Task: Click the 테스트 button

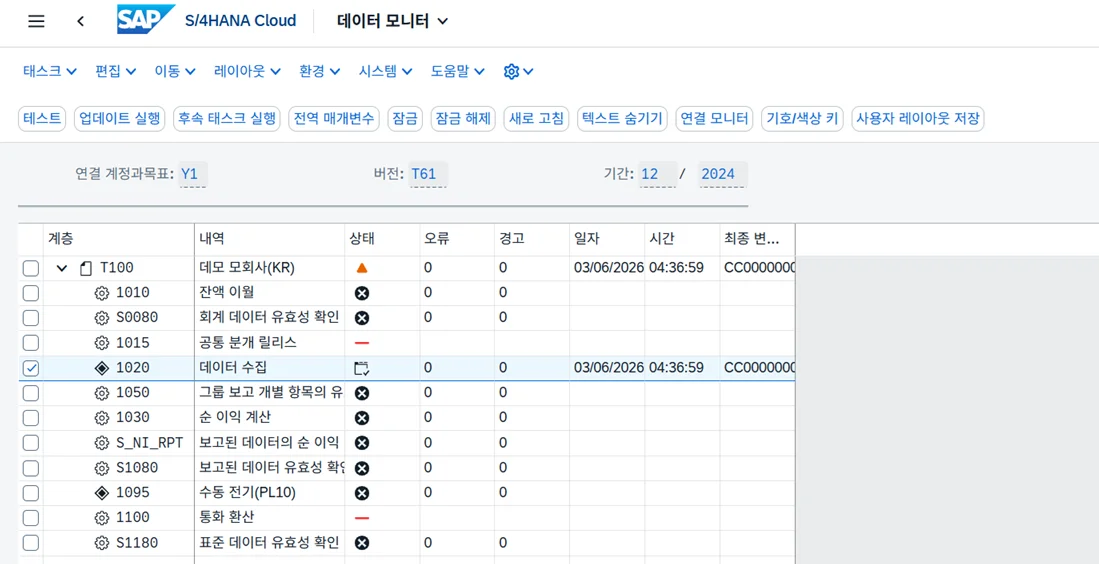Action: (42, 118)
